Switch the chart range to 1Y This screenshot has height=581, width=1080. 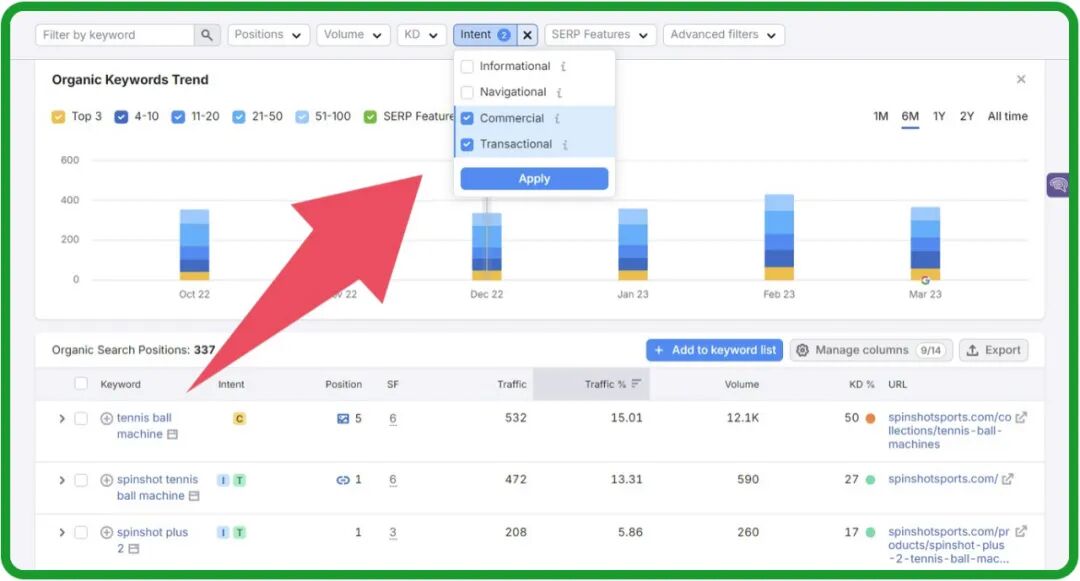point(939,117)
